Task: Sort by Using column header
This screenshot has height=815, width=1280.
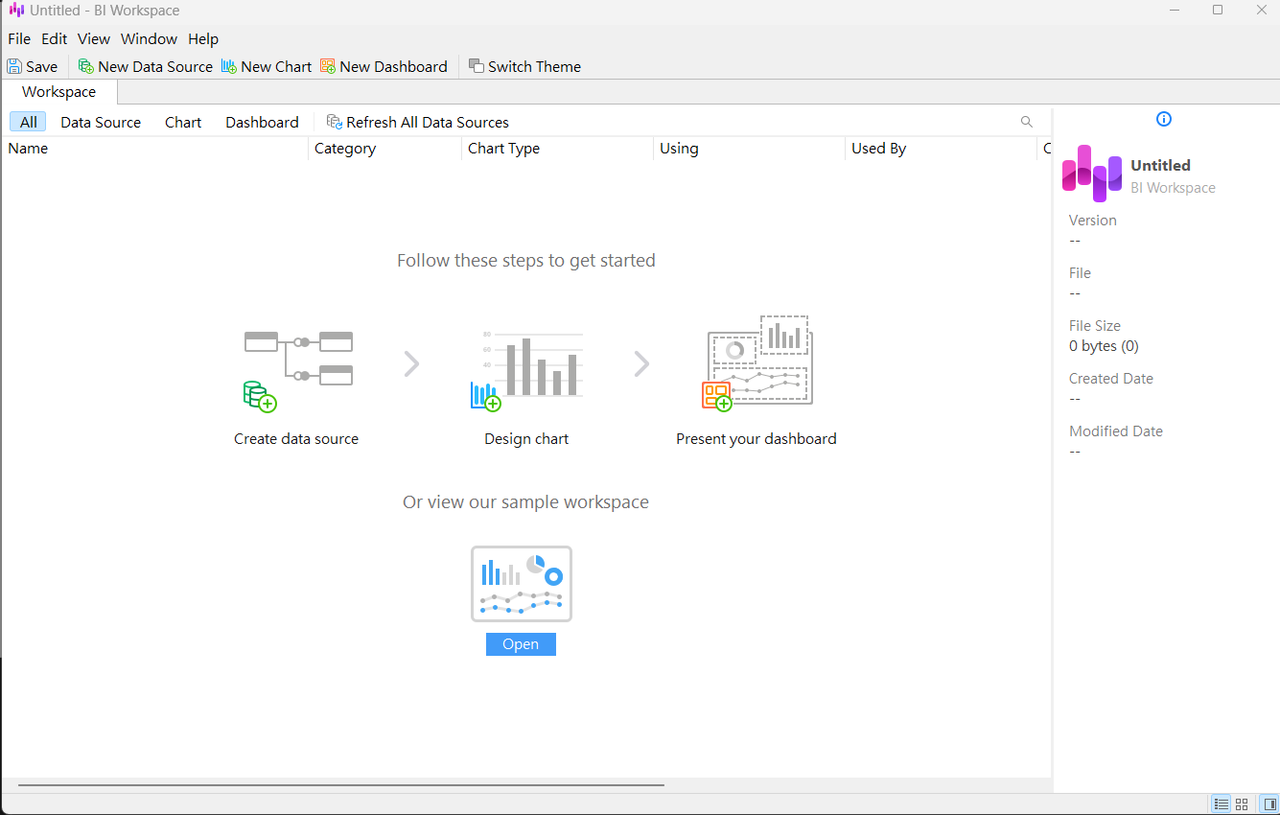Action: [749, 148]
